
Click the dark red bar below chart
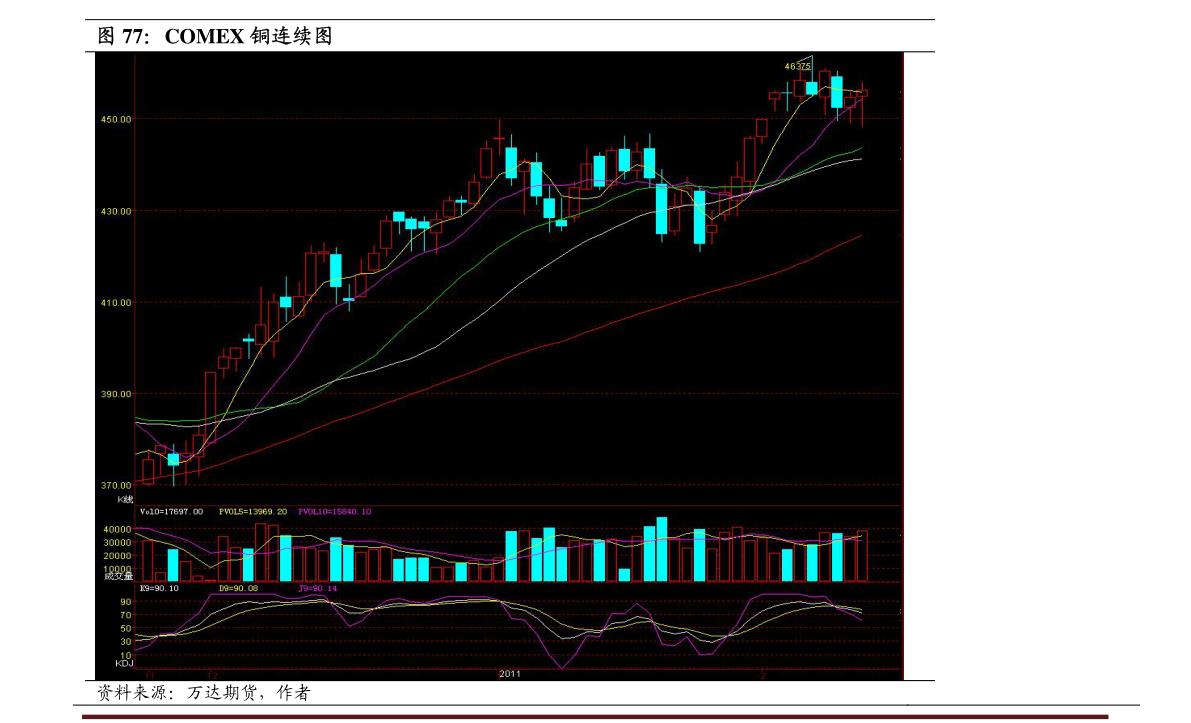(x=595, y=717)
